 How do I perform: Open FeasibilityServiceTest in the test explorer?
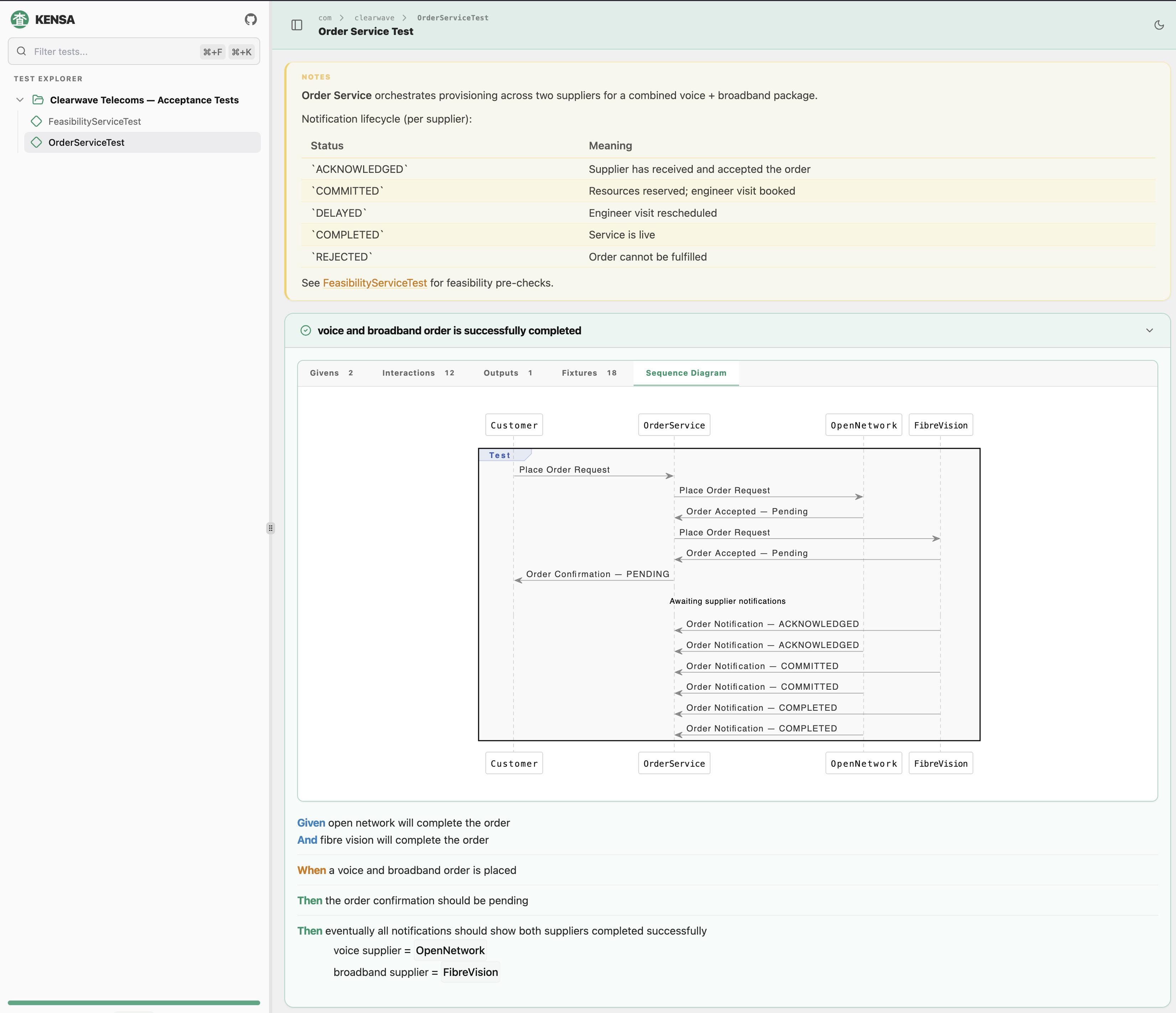coord(95,122)
